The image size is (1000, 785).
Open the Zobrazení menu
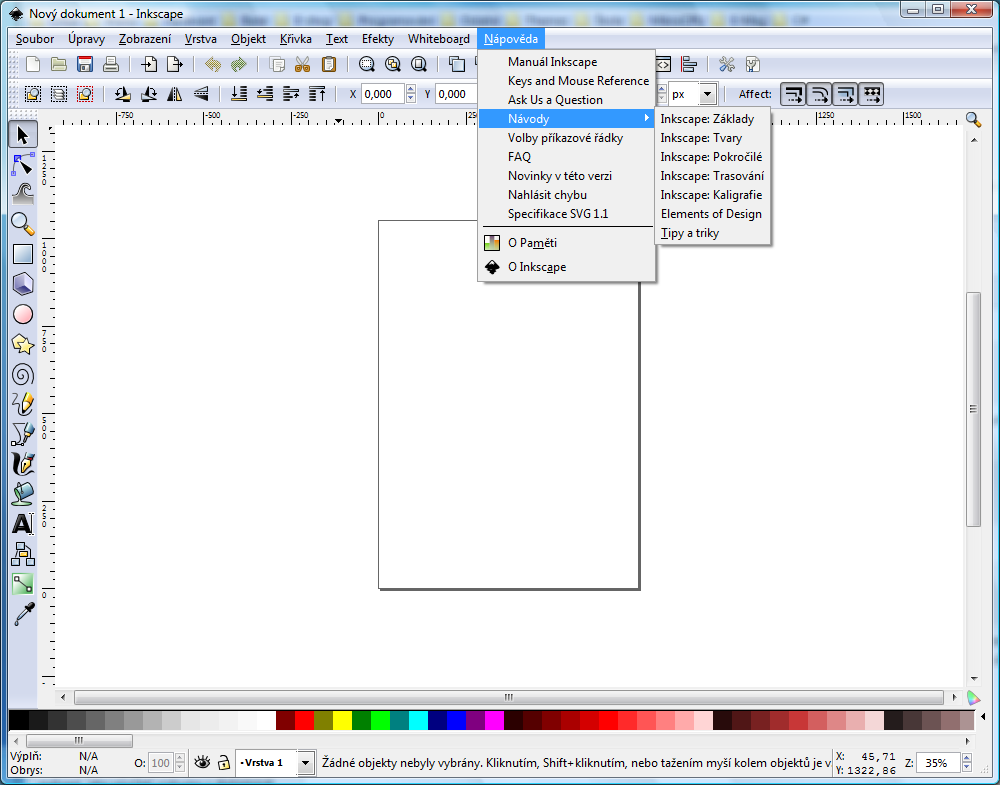pyautogui.click(x=145, y=39)
